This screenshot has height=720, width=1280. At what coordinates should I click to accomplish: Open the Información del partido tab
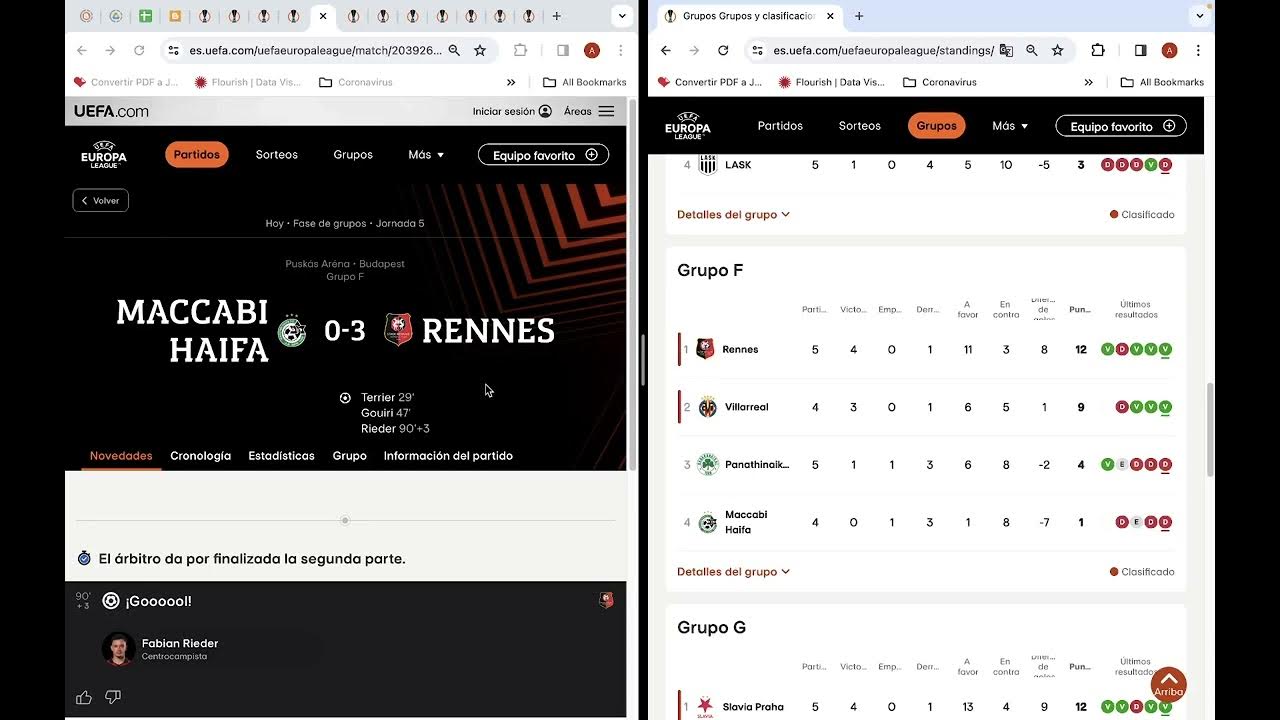coord(448,455)
